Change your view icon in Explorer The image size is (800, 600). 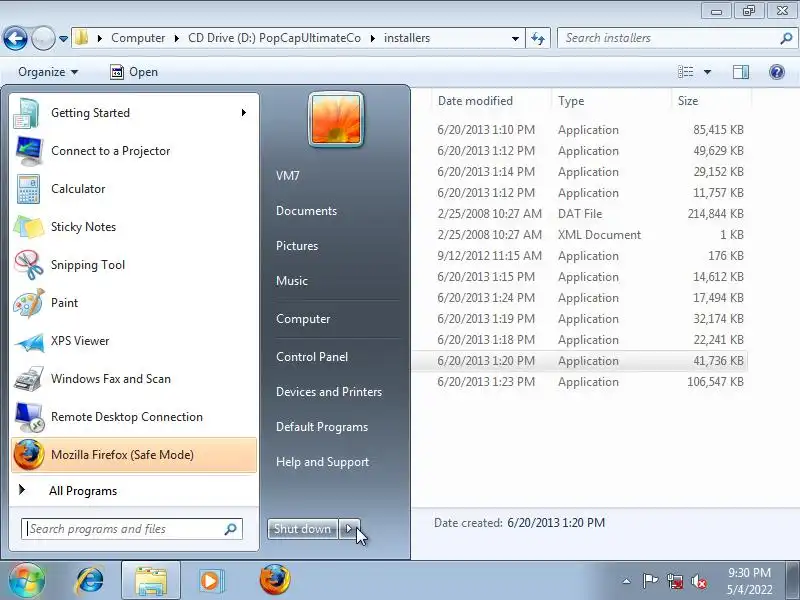pos(686,72)
